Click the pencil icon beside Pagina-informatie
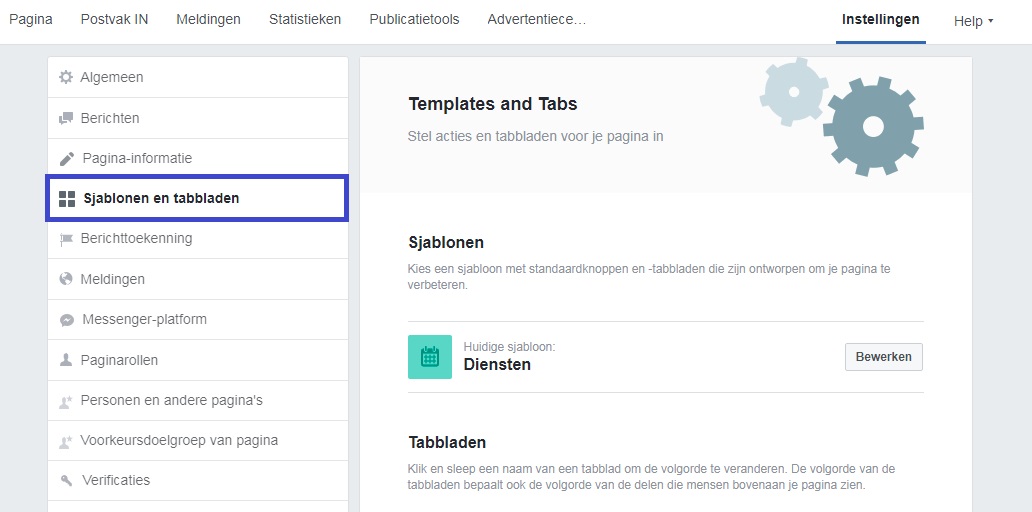Screen dimensions: 1032x512 tap(66, 159)
